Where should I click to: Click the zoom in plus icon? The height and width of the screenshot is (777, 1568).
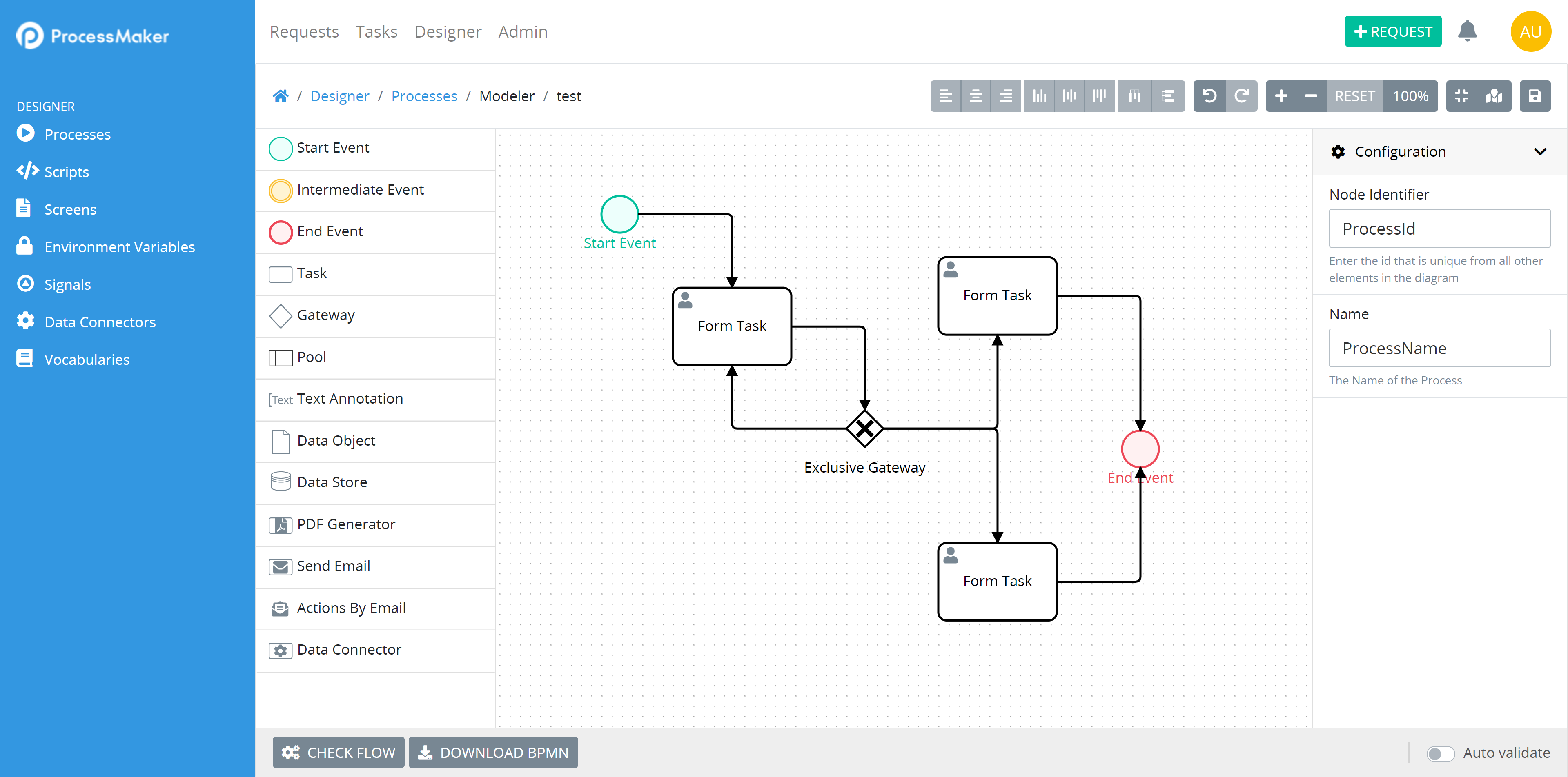point(1281,96)
